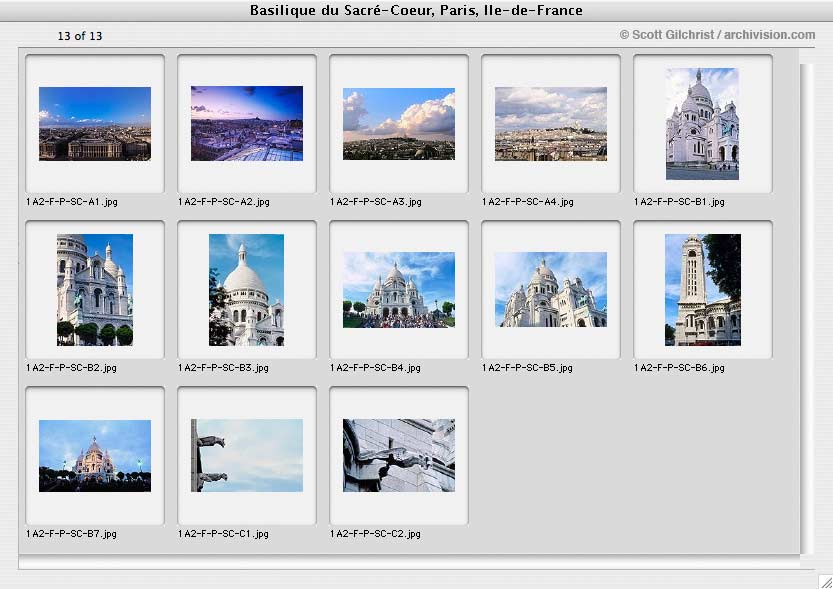Open thumbnail 1A2-F-P-SC-A3 with cumulus clouds
Screen dimensions: 833x589
click(399, 124)
